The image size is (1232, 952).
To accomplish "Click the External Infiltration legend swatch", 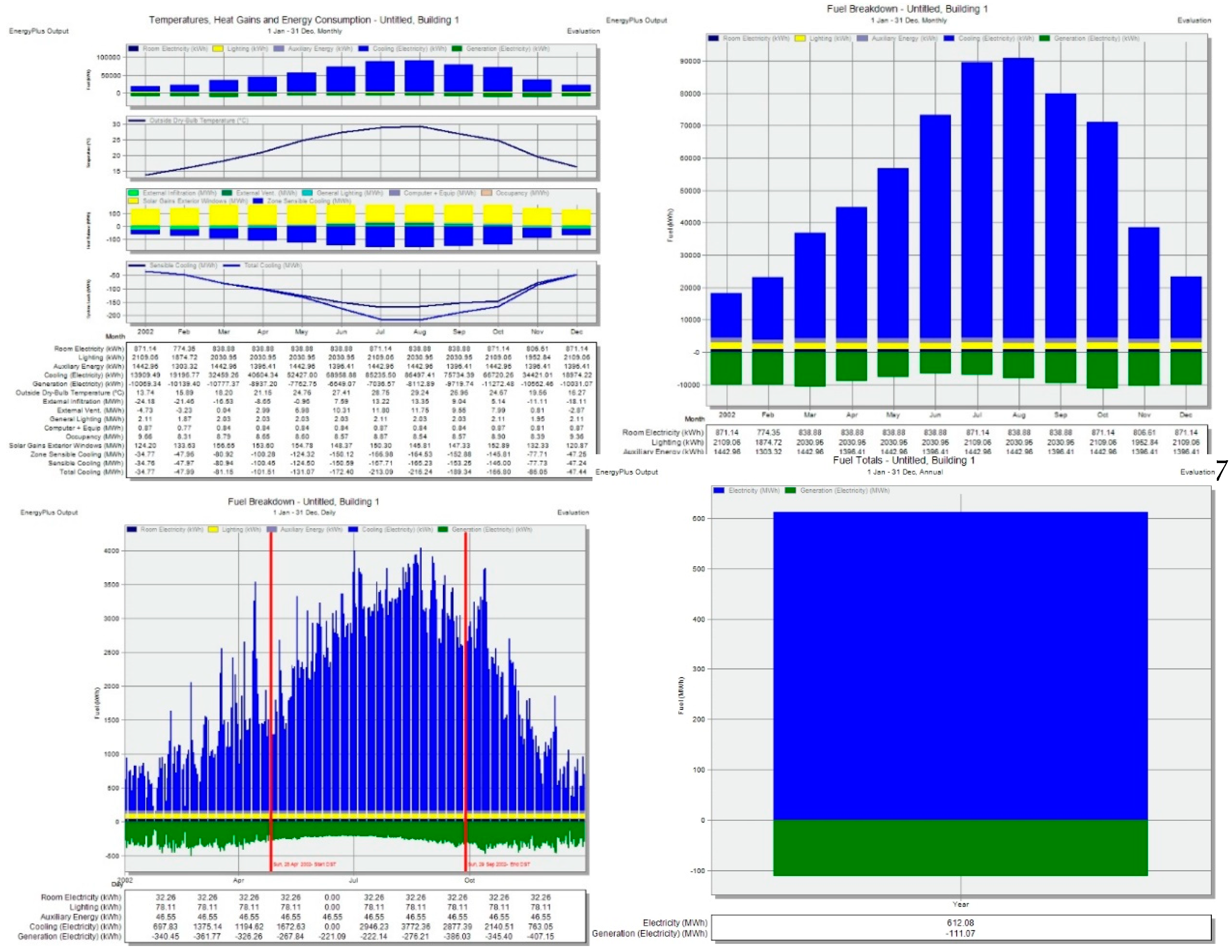I will [x=133, y=193].
